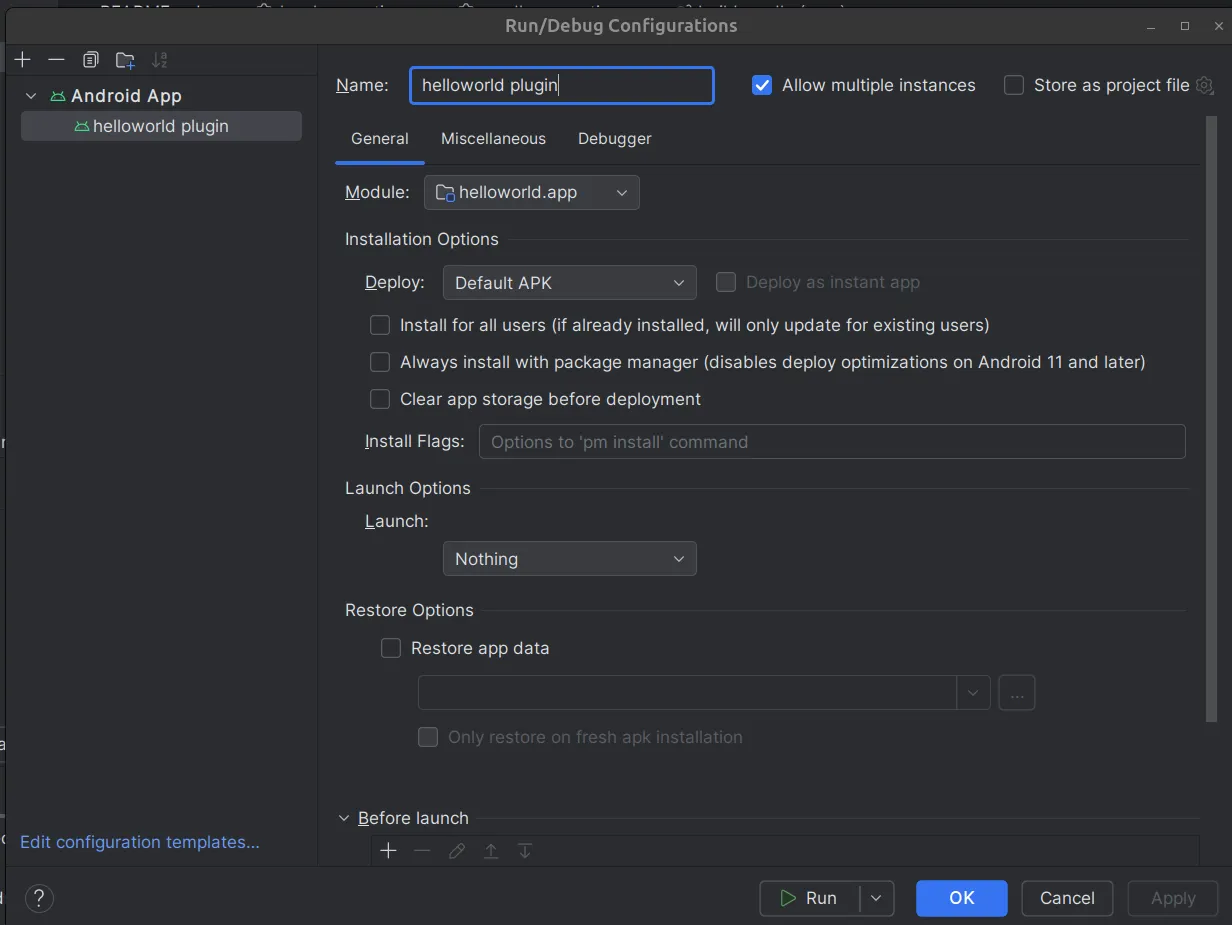Enable Store as project file checkbox
Screen dimensions: 1232x925
point(1014,85)
